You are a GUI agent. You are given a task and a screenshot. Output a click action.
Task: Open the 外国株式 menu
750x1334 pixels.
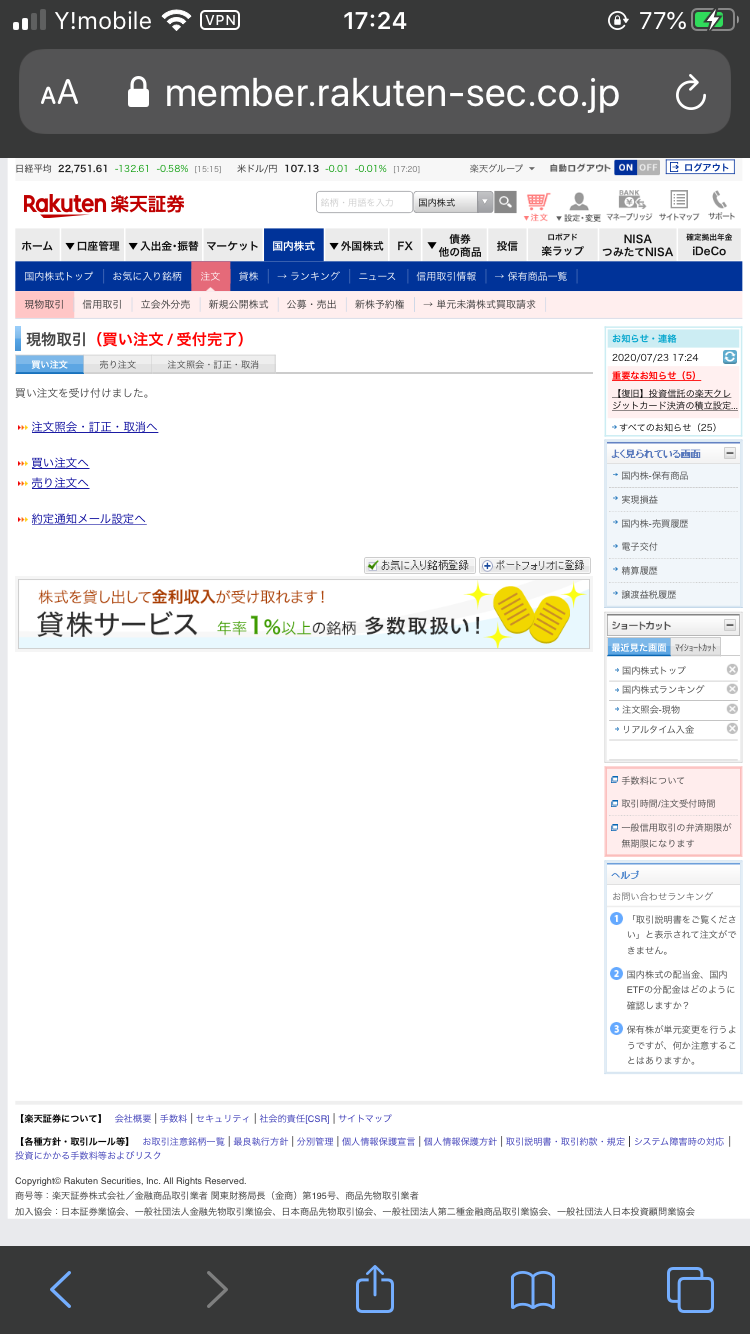pyautogui.click(x=356, y=245)
